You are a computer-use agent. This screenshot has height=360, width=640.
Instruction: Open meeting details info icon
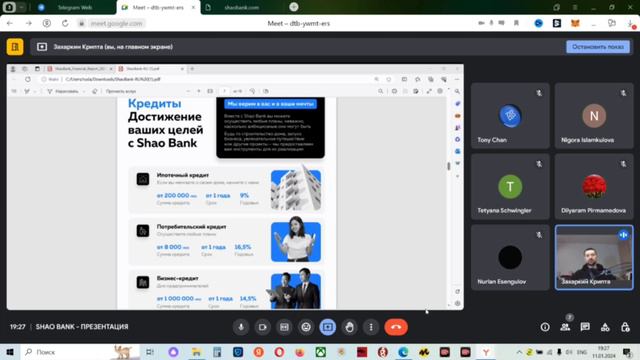[x=545, y=327]
